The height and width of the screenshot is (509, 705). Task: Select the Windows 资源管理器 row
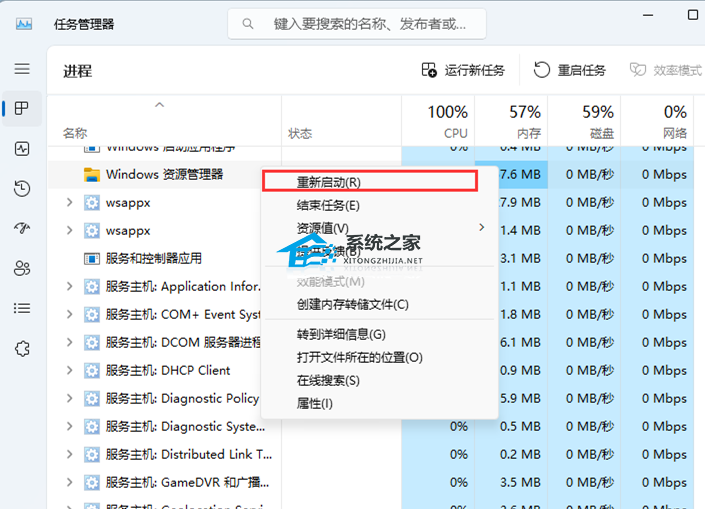[155, 174]
